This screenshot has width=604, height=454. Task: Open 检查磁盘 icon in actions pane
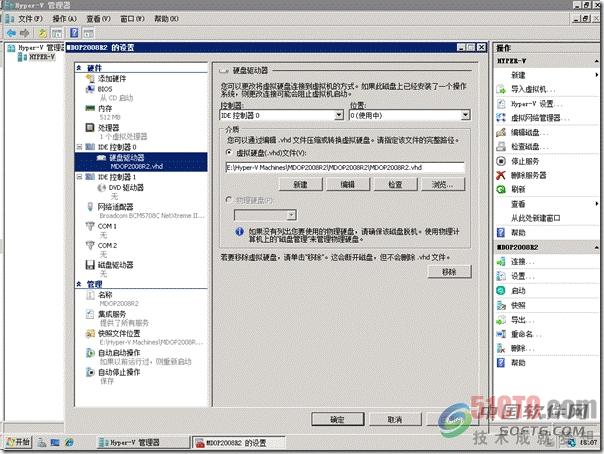501,147
